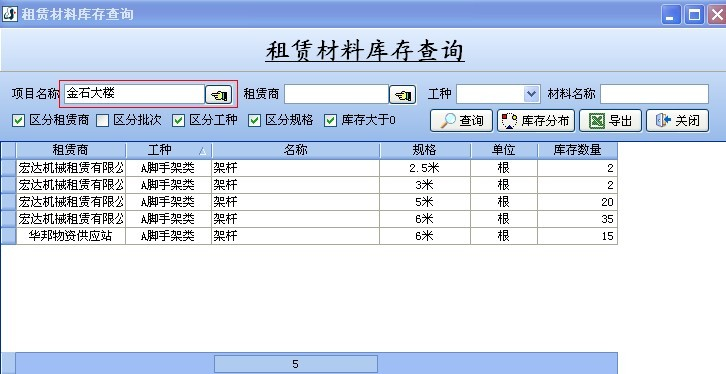Select the 3米 specification cell
Viewport: 726px width, 374px height.
click(425, 185)
